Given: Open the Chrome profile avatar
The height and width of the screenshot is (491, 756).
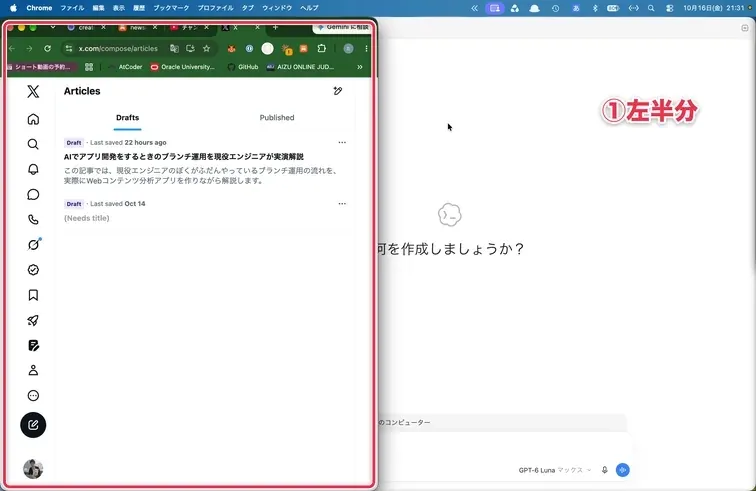Looking at the screenshot, I should click(x=348, y=48).
